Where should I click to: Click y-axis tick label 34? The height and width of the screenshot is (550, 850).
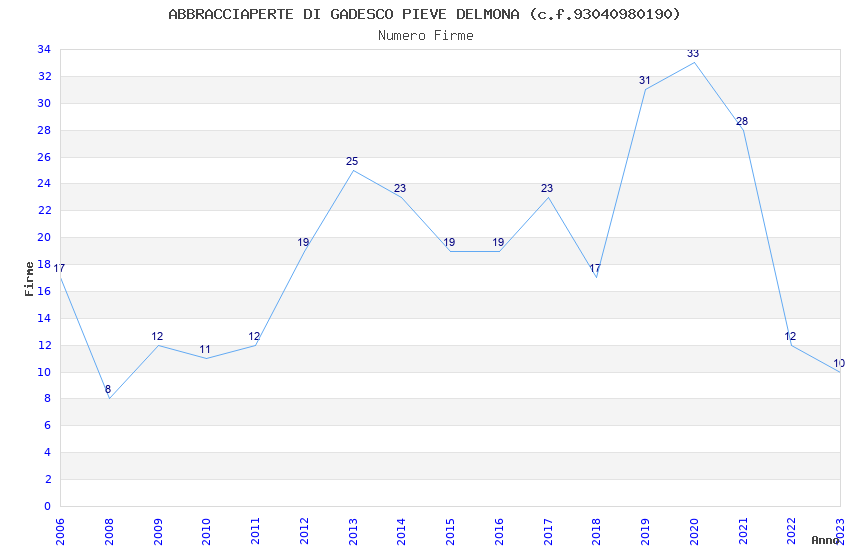[44, 49]
